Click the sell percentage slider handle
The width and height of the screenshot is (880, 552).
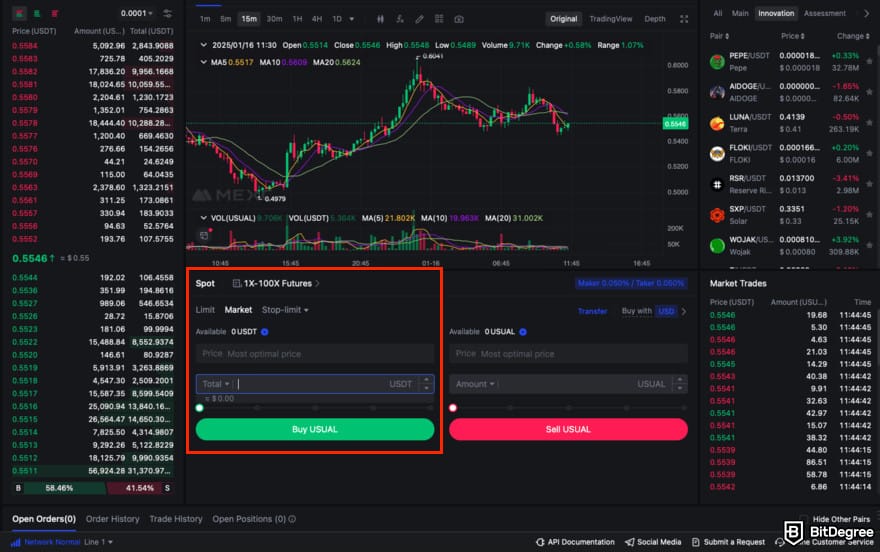453,408
